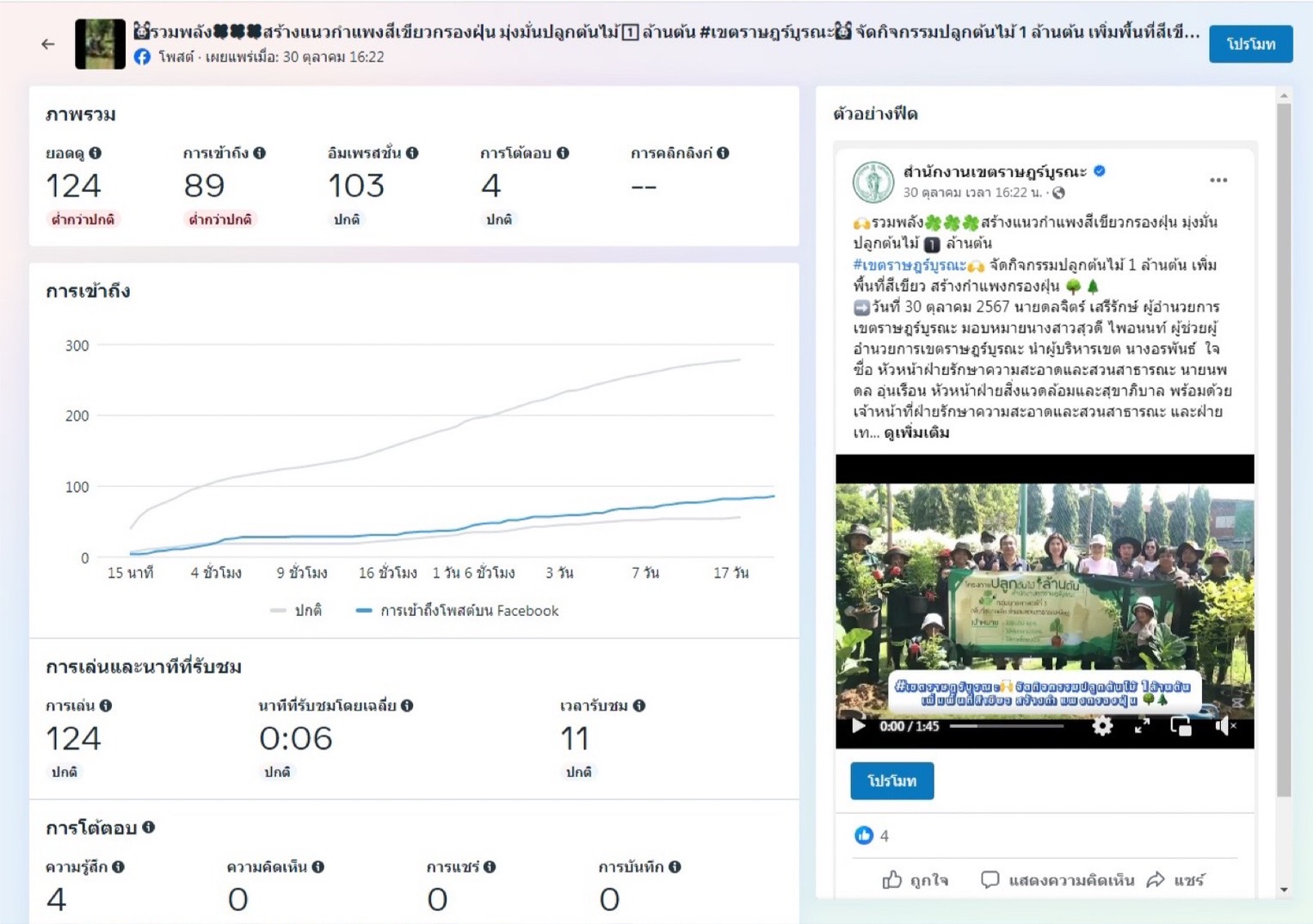This screenshot has height=924, width=1313.
Task: Open the three-dot post options menu
Action: tap(1218, 180)
